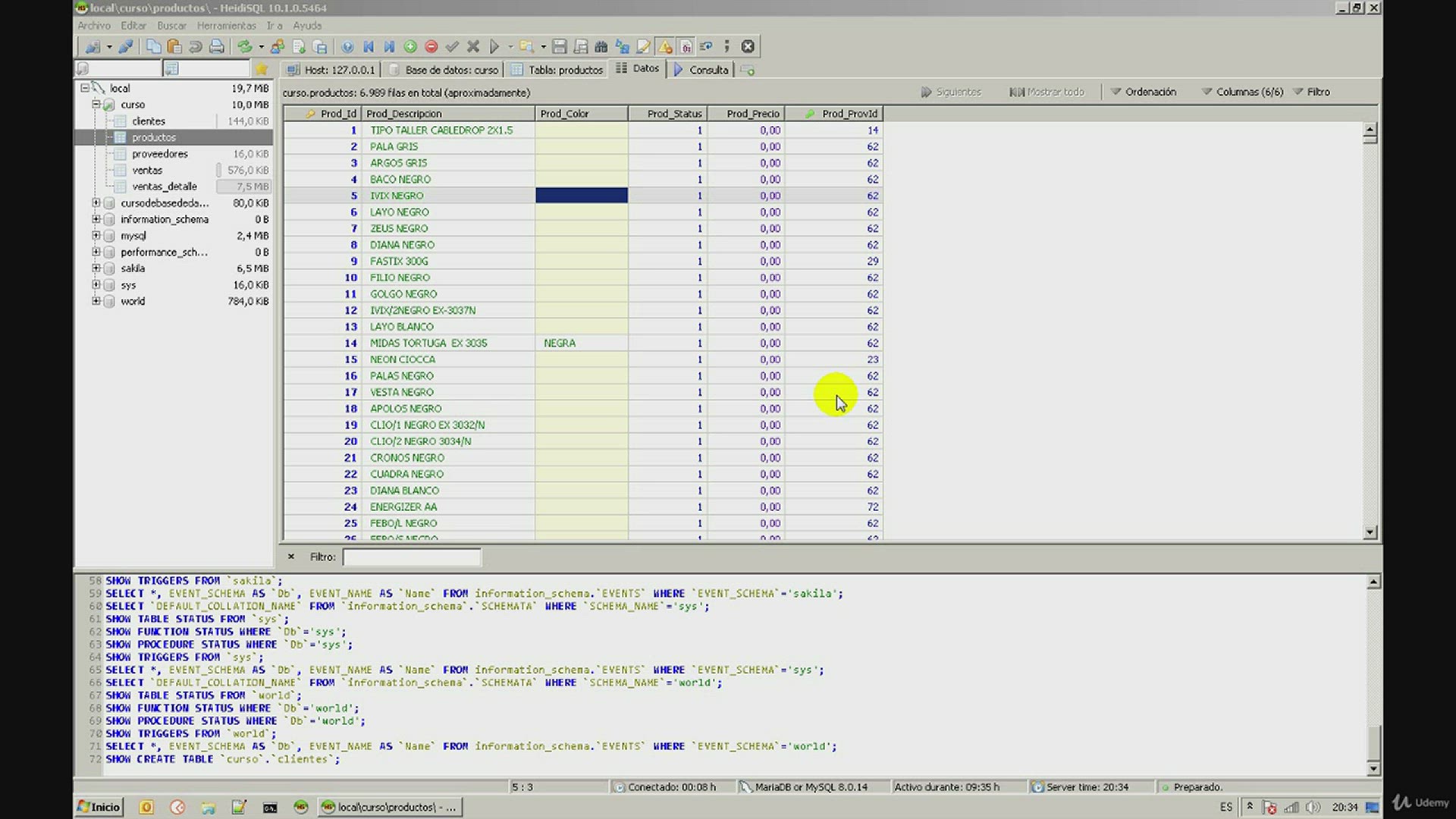Viewport: 1456px width, 819px height.
Task: Click the NEGRA cell in Prod_Color
Action: (581, 344)
